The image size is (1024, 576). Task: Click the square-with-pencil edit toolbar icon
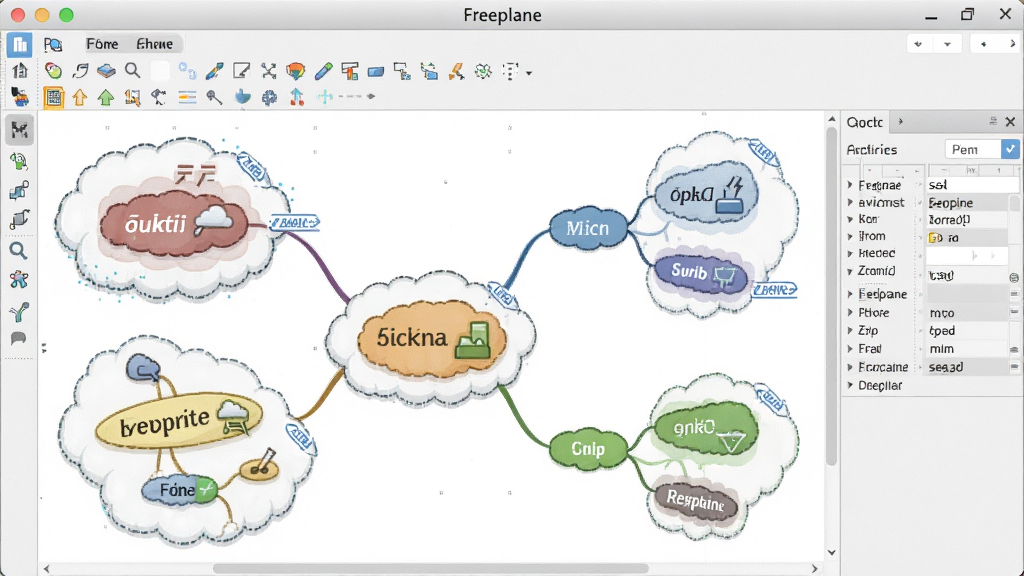pos(242,71)
